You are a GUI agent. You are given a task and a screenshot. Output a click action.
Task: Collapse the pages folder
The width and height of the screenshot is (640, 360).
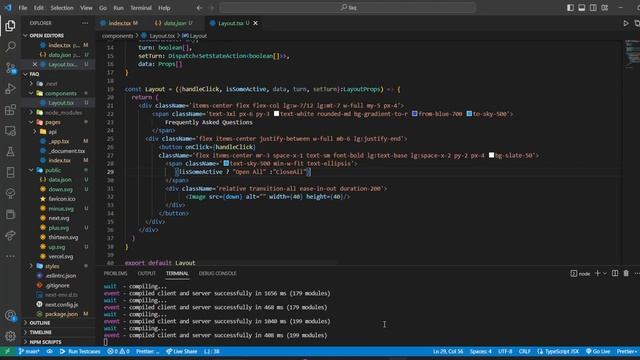[x=31, y=122]
